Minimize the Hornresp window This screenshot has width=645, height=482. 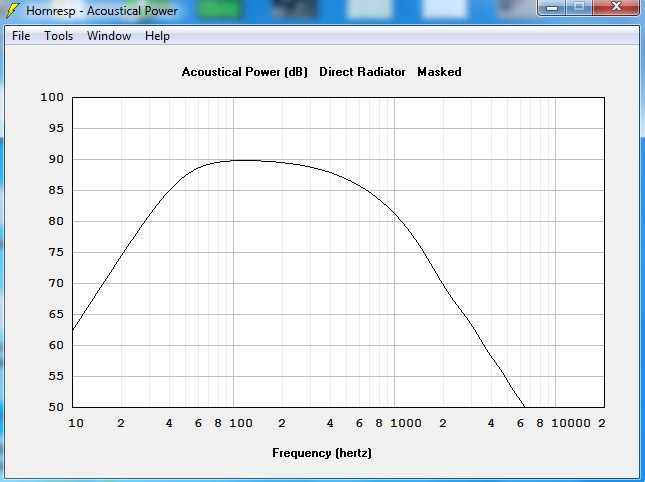(552, 7)
